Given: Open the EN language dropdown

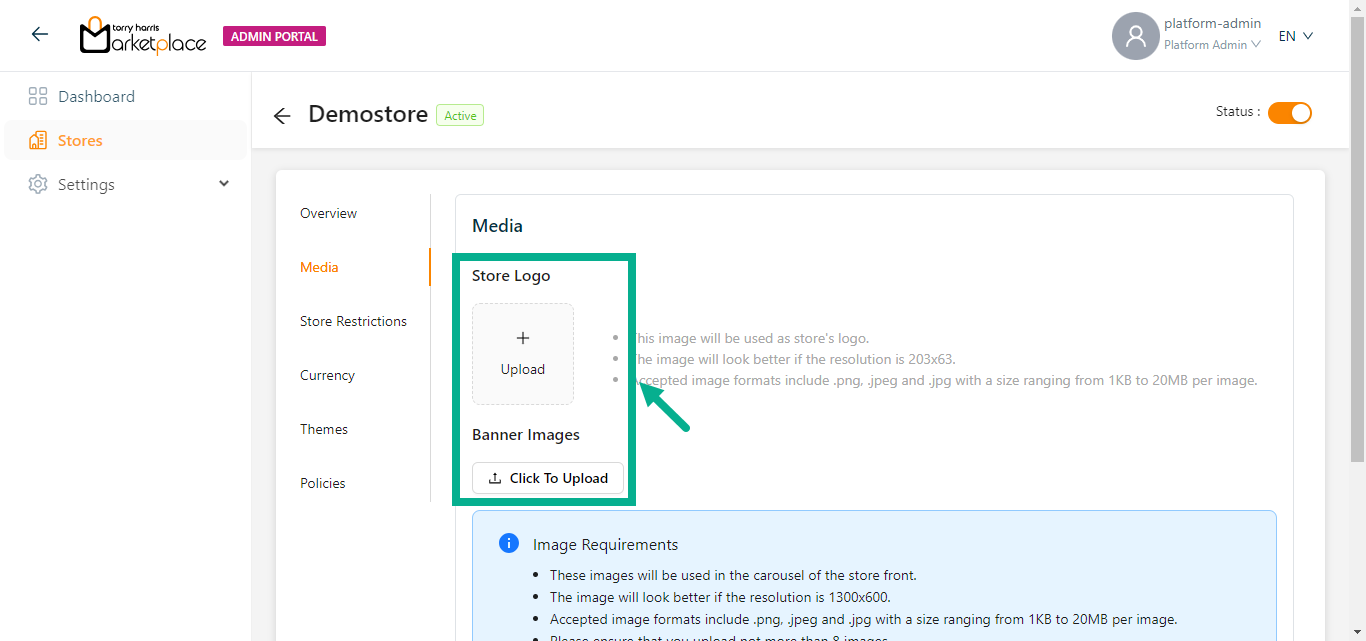Looking at the screenshot, I should point(1295,36).
